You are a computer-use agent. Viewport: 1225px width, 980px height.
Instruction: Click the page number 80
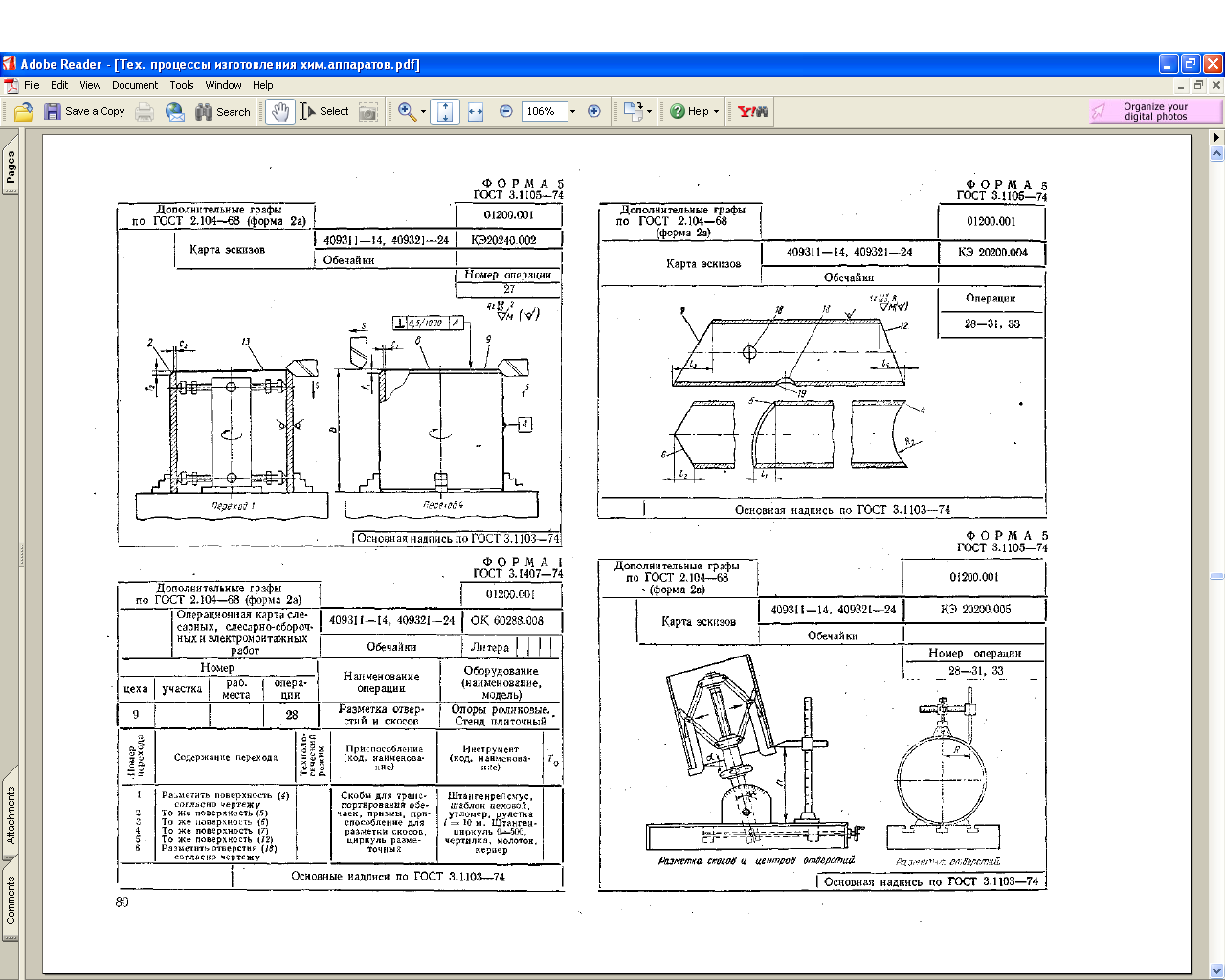pos(122,902)
